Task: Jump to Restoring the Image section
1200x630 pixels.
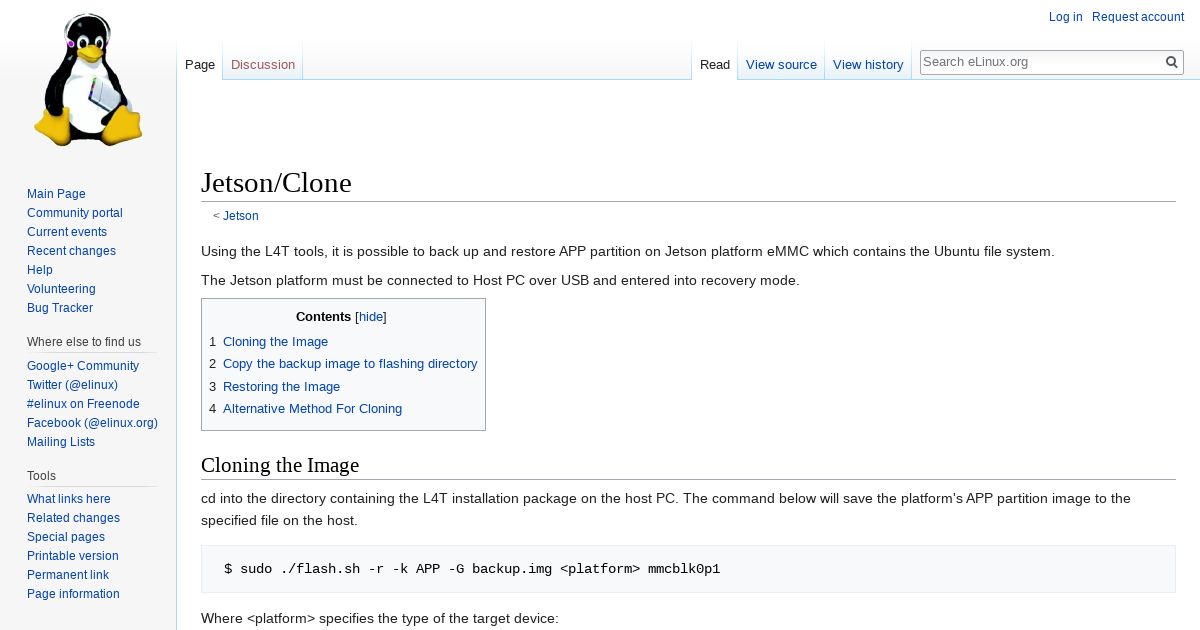Action: [281, 387]
